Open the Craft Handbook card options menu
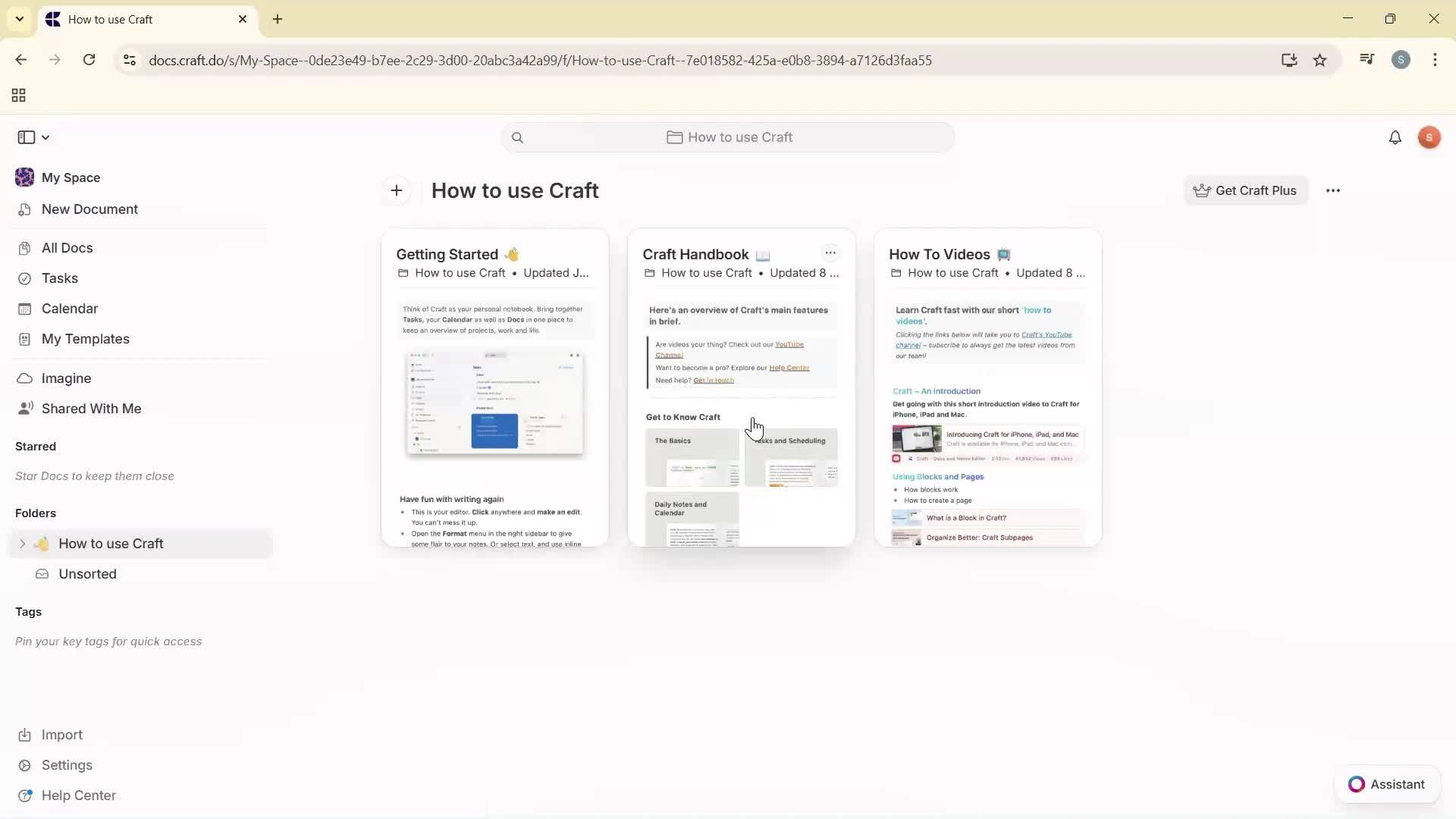The image size is (1456, 819). pos(831,253)
